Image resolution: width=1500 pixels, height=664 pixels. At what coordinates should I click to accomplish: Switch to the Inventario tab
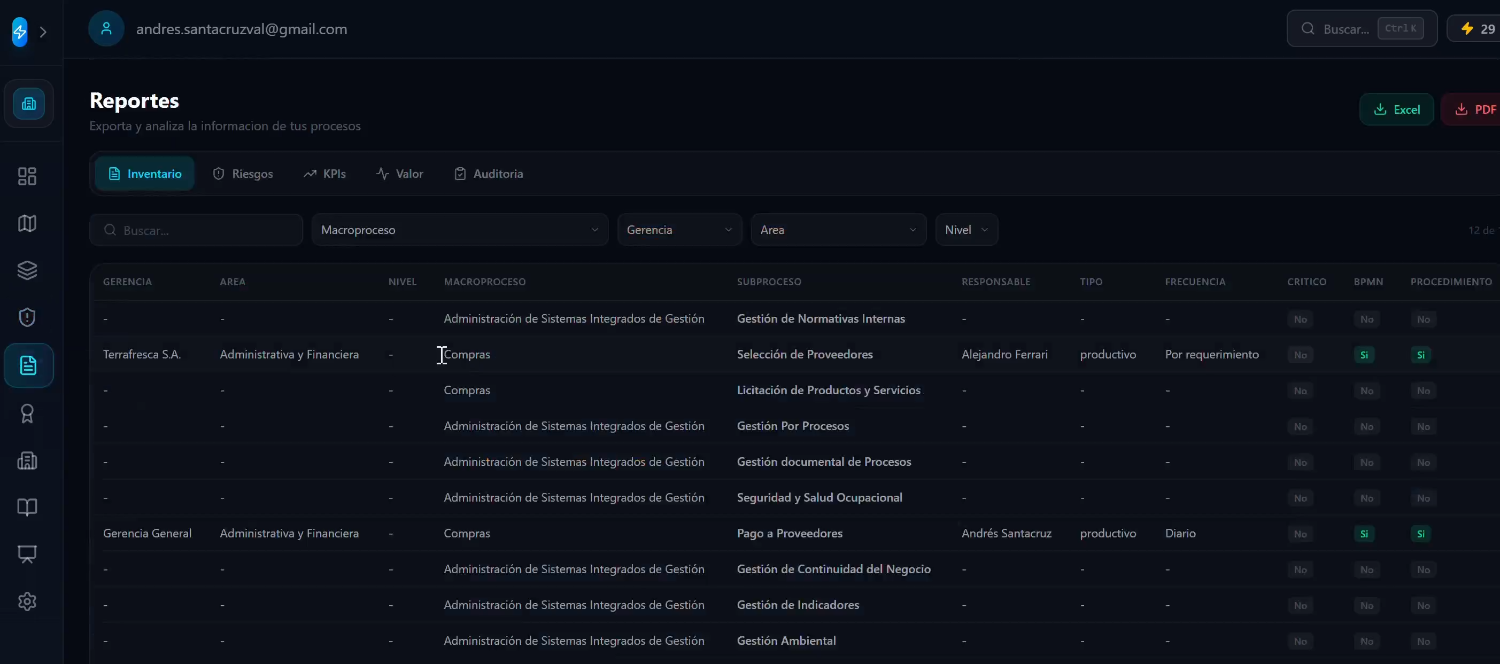pos(145,174)
